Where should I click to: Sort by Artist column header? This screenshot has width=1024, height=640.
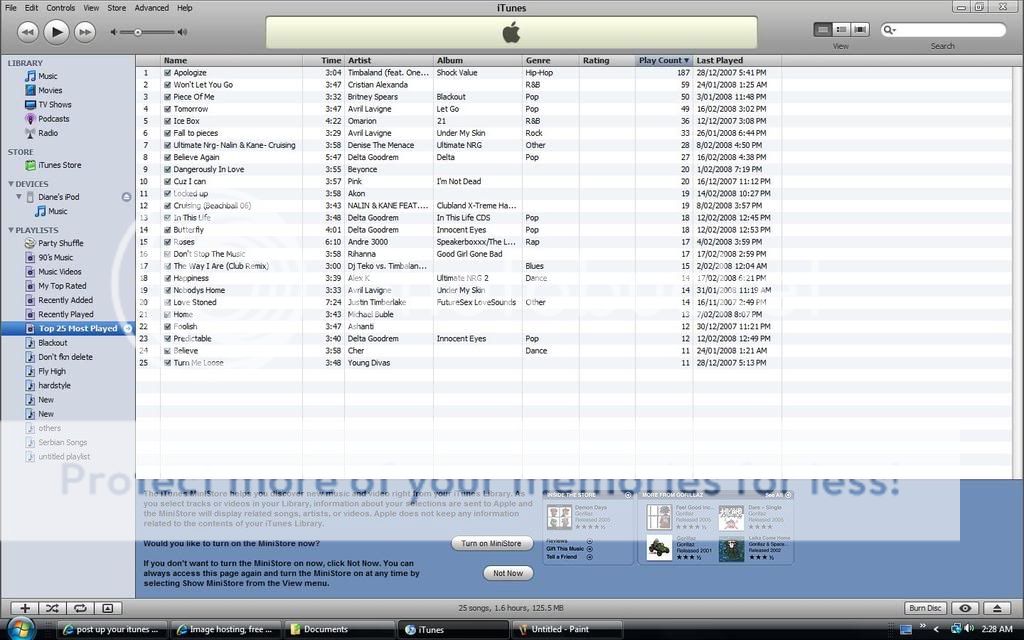coord(389,60)
